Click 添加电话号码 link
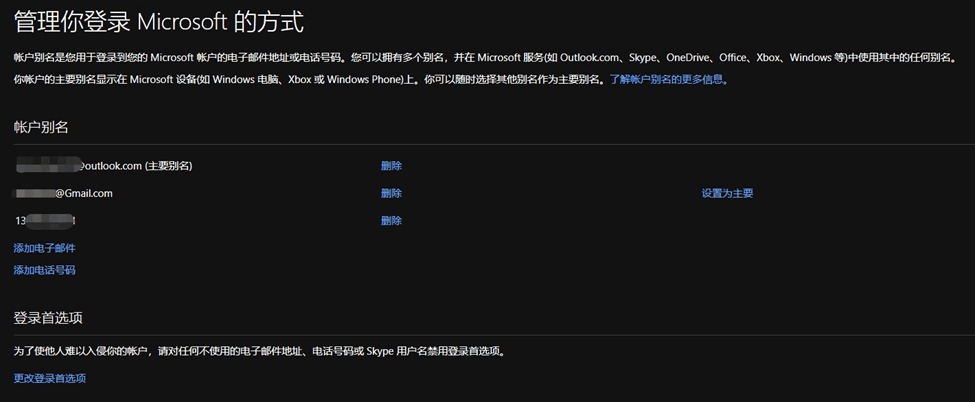 coord(45,269)
